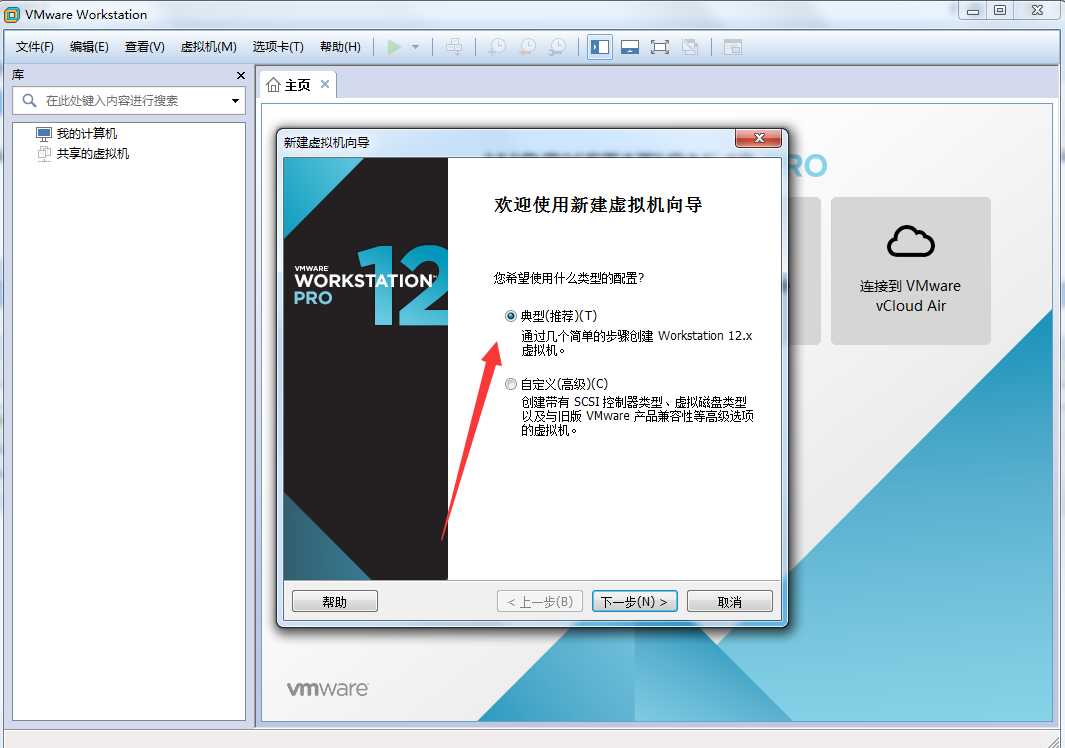Close the 新建虚拟机向导 dialog
The height and width of the screenshot is (748, 1065).
pyautogui.click(x=759, y=138)
